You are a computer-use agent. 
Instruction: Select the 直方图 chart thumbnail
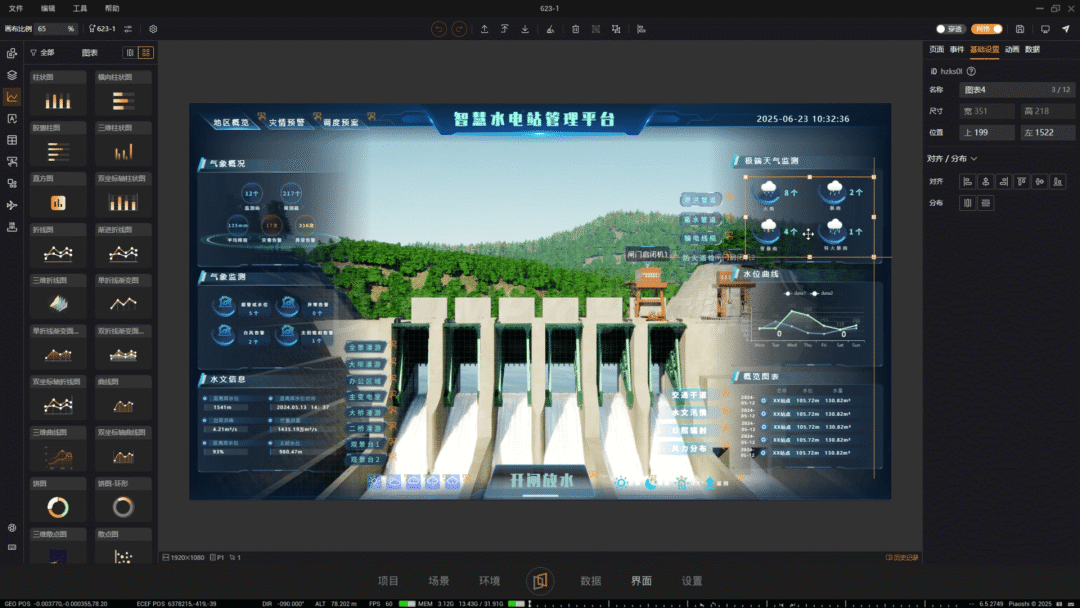(x=58, y=195)
